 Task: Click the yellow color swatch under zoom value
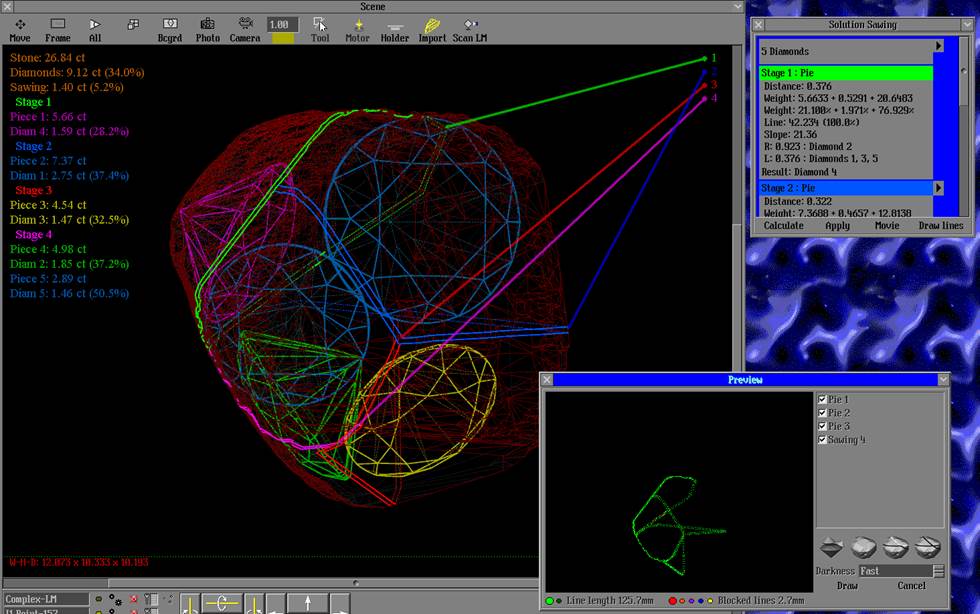pos(283,38)
